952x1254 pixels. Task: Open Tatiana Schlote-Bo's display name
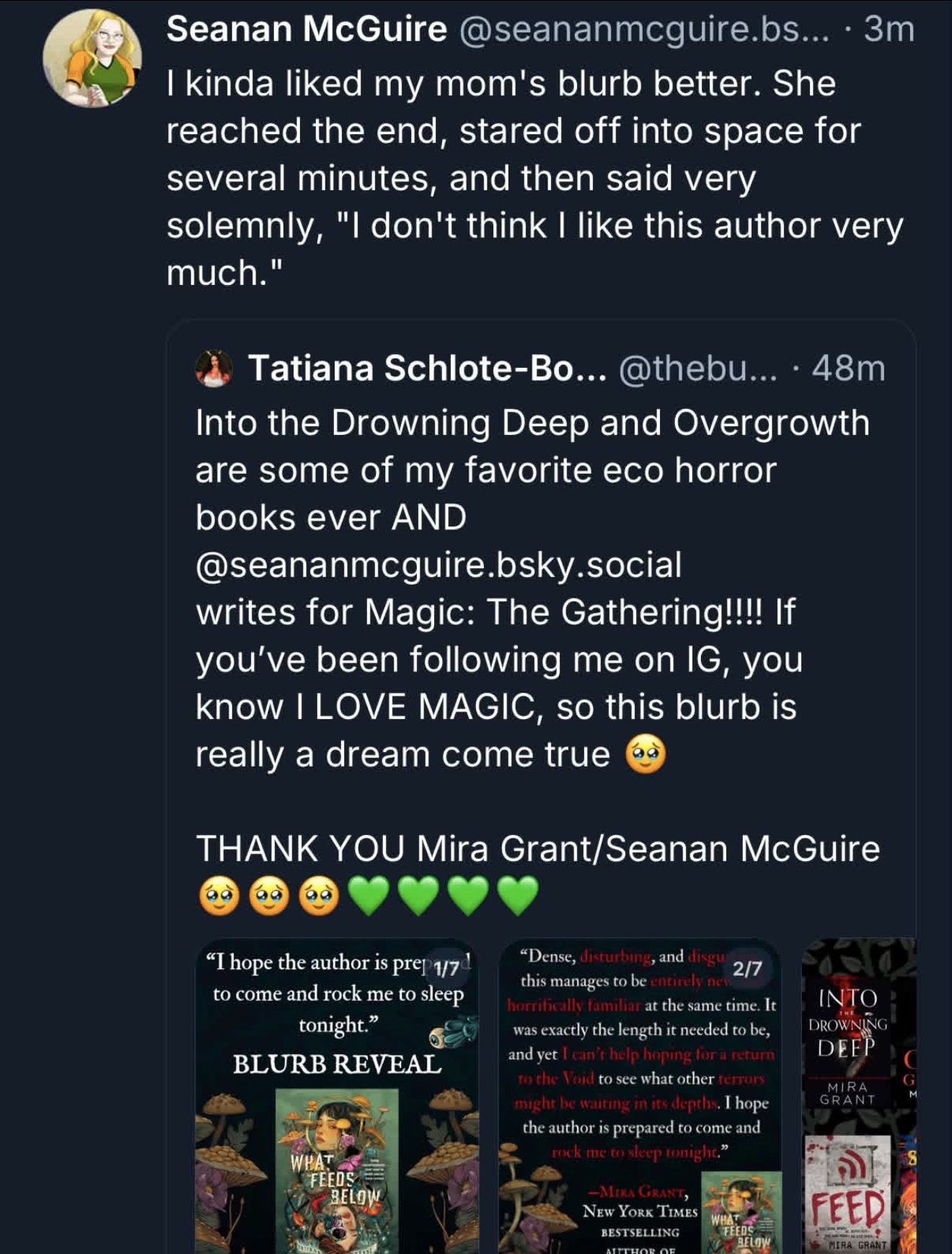pos(428,368)
